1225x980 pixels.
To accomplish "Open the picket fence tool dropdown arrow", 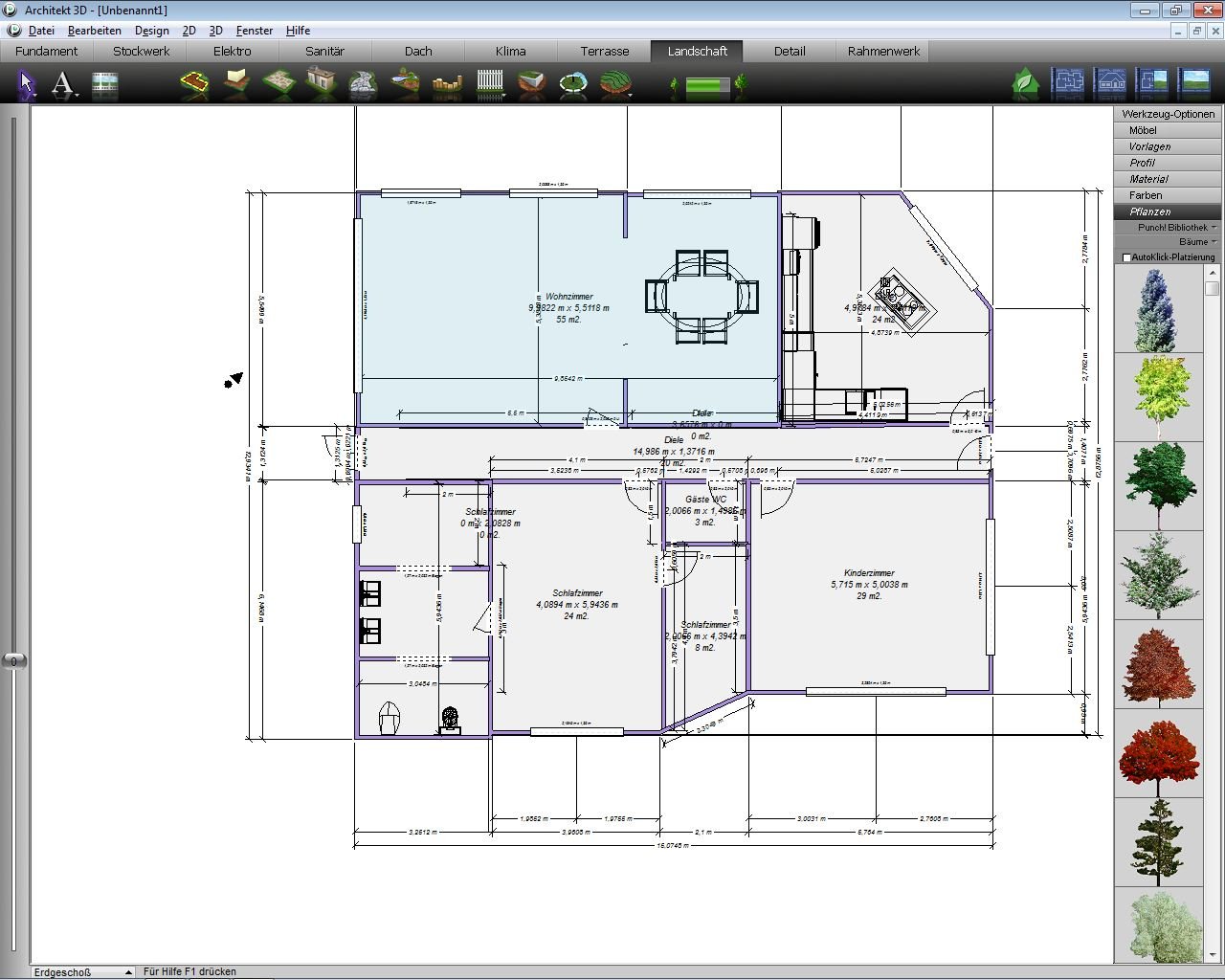I will click(x=505, y=96).
